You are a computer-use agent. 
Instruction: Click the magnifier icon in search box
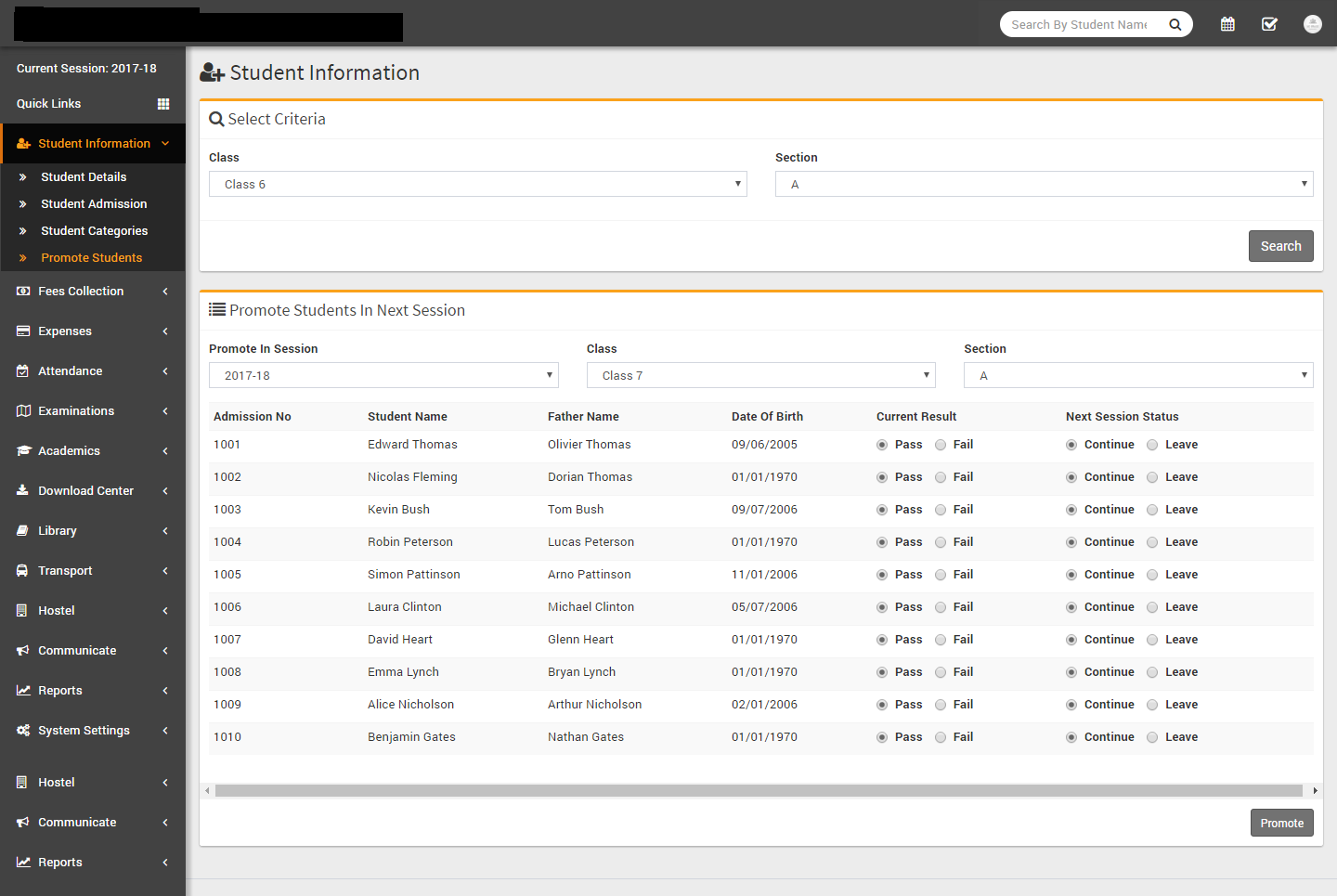1175,25
